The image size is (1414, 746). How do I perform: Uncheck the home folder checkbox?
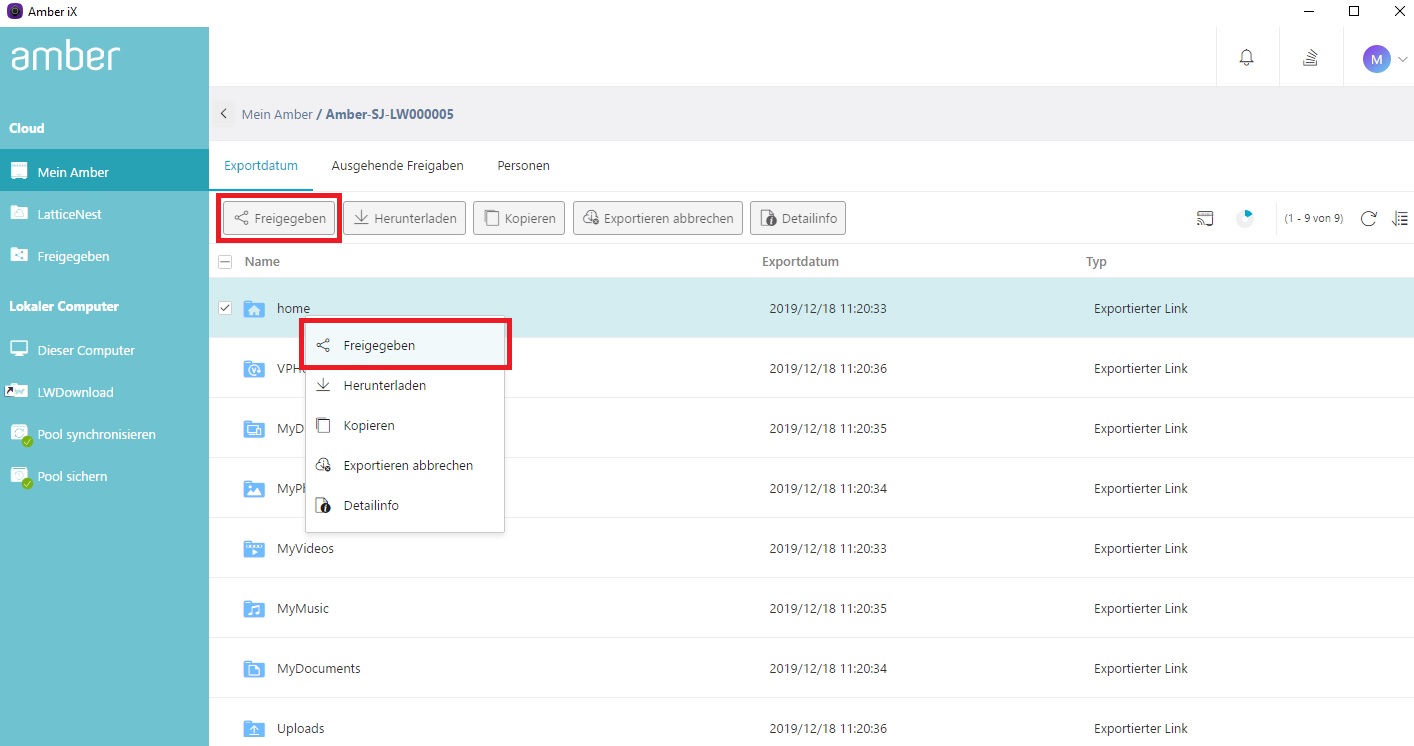225,308
